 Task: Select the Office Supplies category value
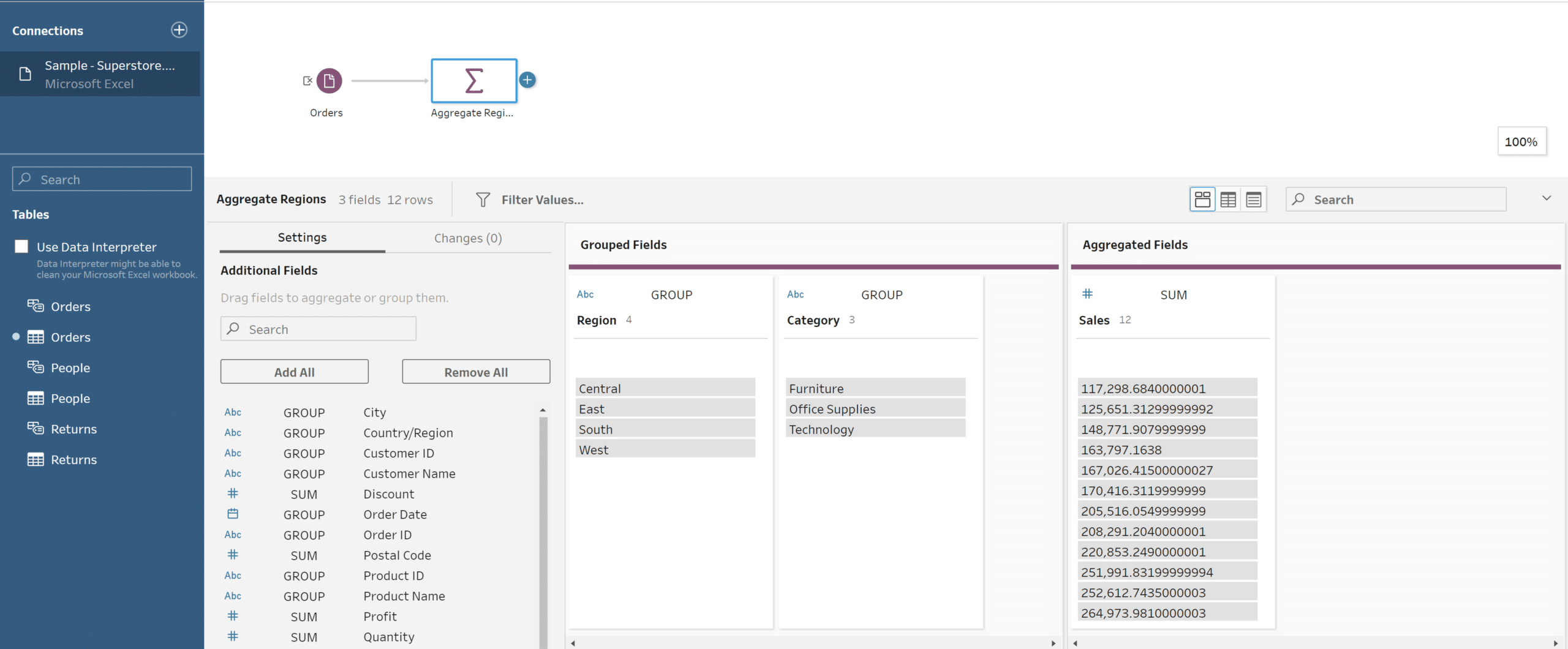pos(875,408)
